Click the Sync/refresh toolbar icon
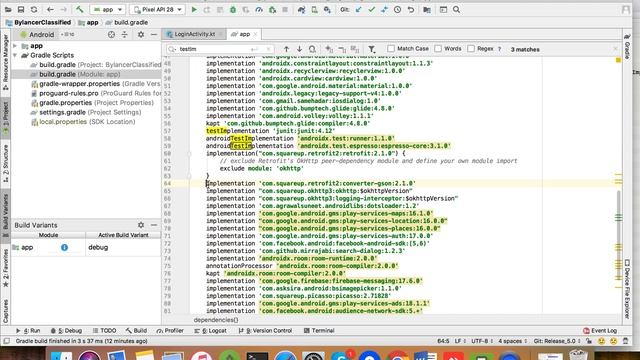Image resolution: width=640 pixels, height=360 pixels. pos(34,9)
